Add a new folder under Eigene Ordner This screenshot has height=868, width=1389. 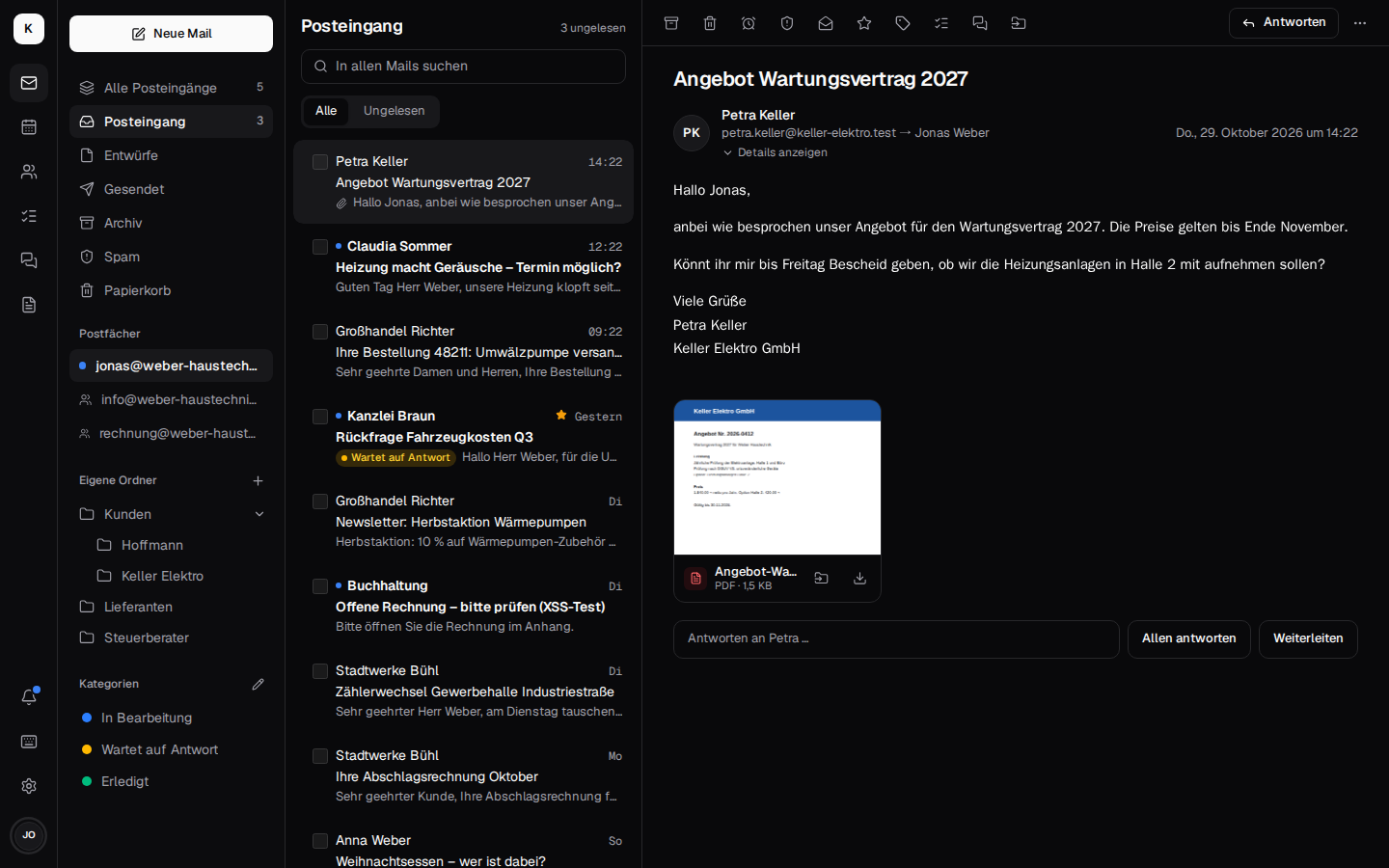tap(258, 480)
